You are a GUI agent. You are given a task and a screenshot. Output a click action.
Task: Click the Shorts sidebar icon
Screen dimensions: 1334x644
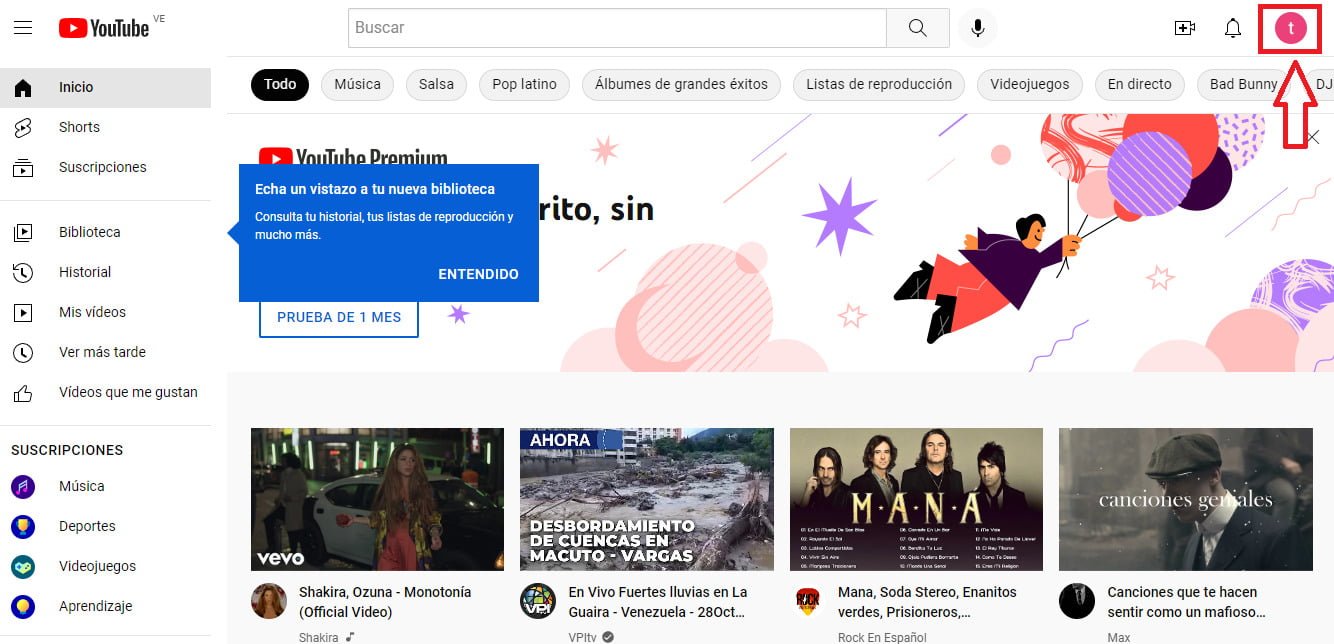pos(23,127)
